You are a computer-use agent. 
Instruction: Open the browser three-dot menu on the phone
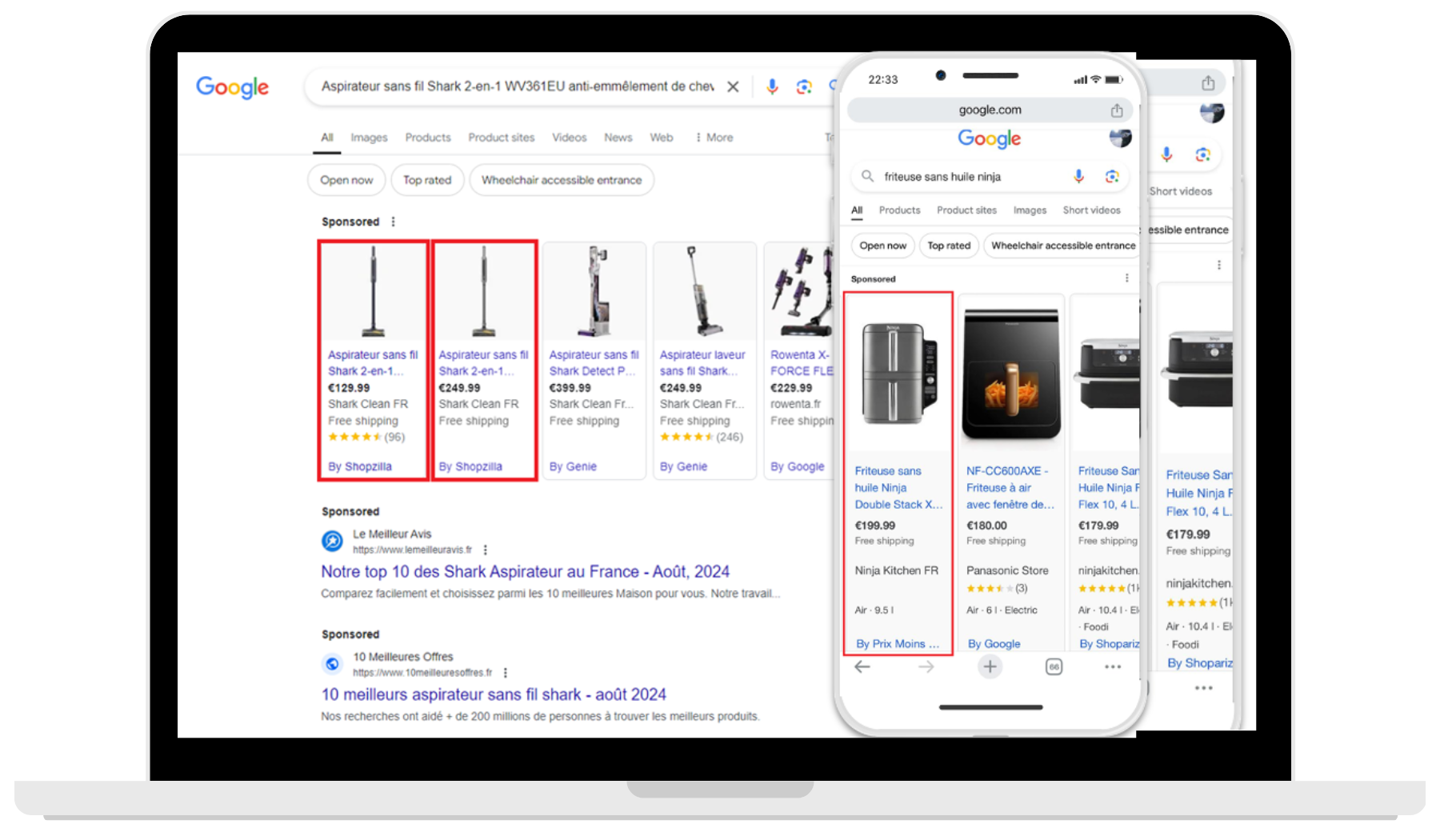click(1113, 667)
